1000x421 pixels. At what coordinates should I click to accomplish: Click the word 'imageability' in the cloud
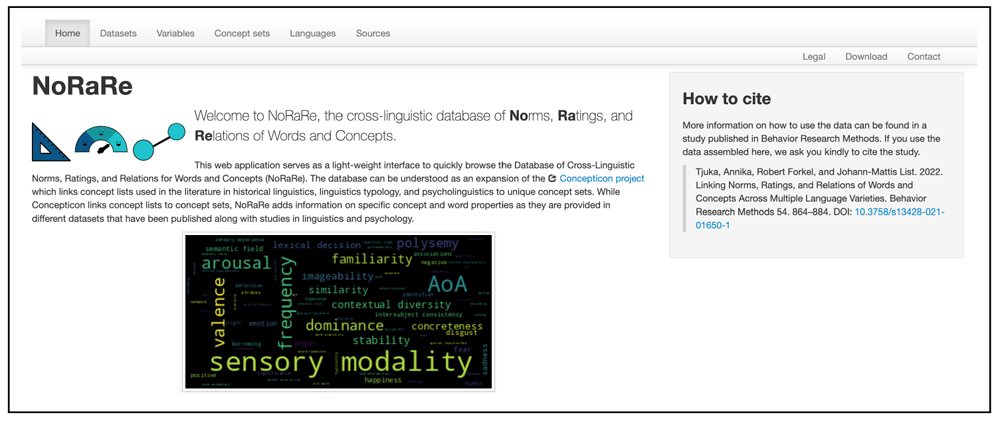point(337,277)
